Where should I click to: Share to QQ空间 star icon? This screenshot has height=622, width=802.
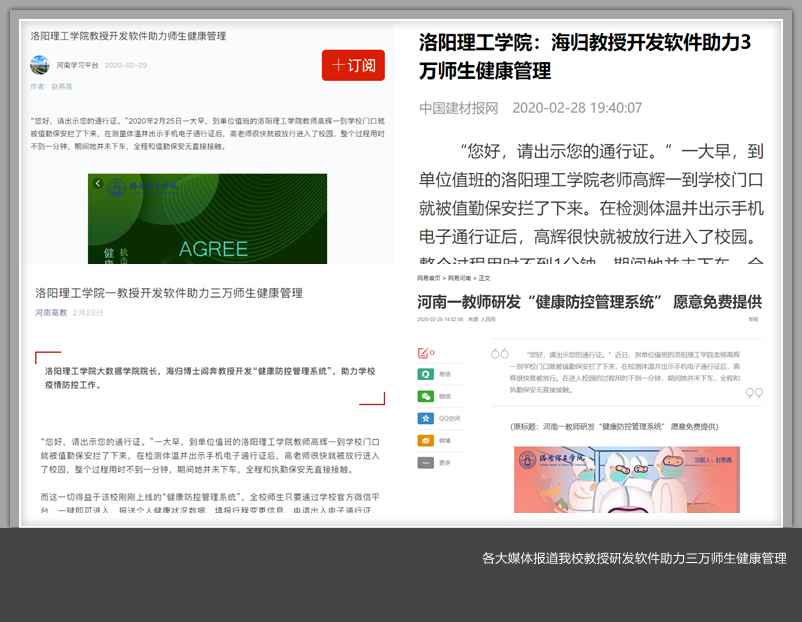coord(425,418)
